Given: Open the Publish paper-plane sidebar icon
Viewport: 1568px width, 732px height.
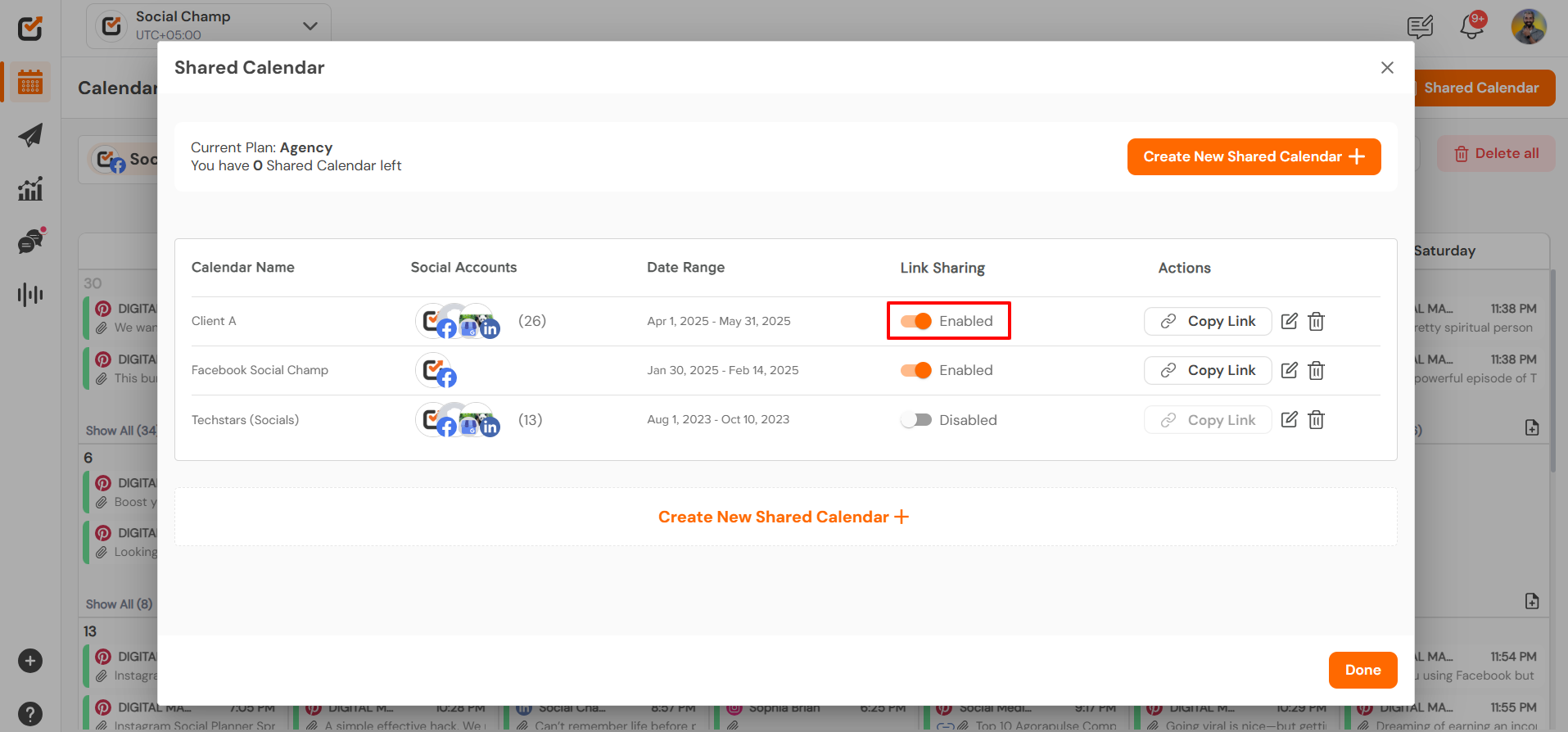Looking at the screenshot, I should (x=30, y=135).
